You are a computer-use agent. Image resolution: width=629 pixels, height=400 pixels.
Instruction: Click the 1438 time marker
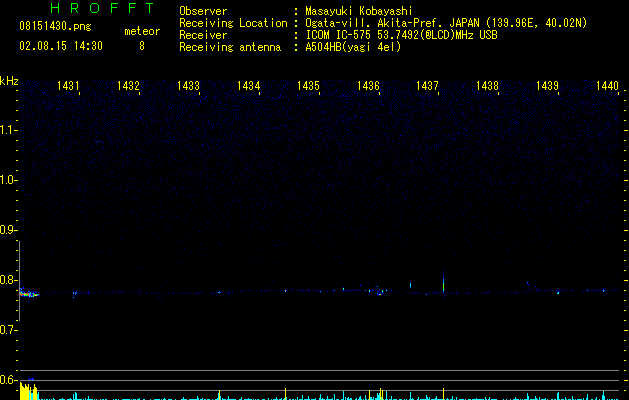click(x=487, y=85)
